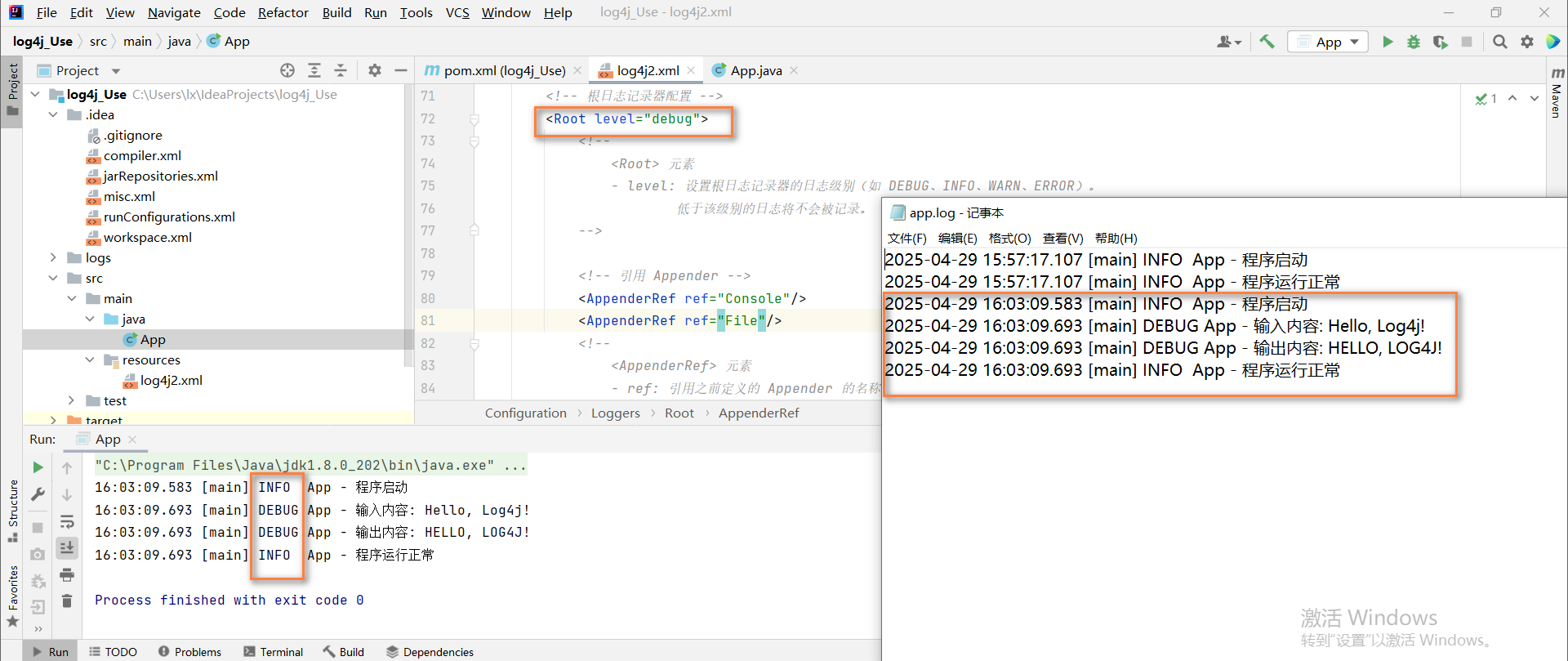This screenshot has width=1568, height=661.
Task: Click the Project tree vertical scrollbar
Action: pyautogui.click(x=408, y=226)
